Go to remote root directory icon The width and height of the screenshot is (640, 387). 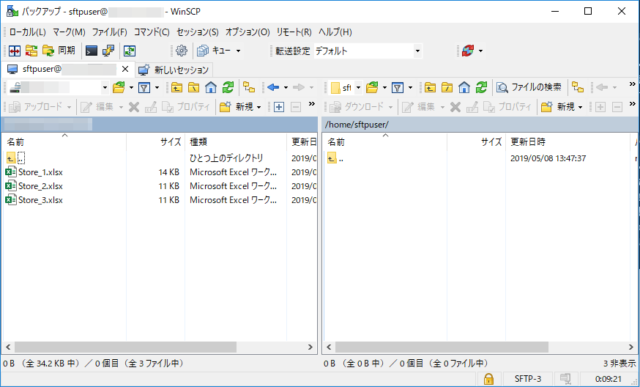click(447, 87)
